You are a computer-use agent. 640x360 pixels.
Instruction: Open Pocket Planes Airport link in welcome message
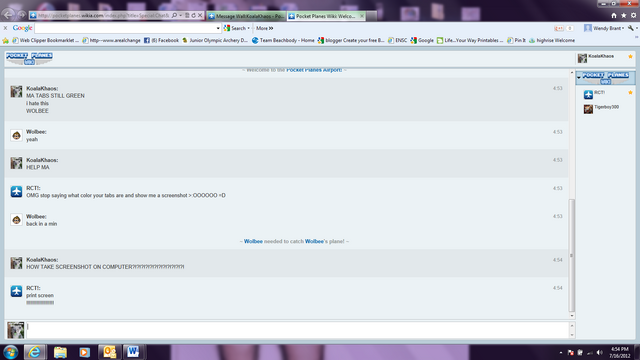314,70
